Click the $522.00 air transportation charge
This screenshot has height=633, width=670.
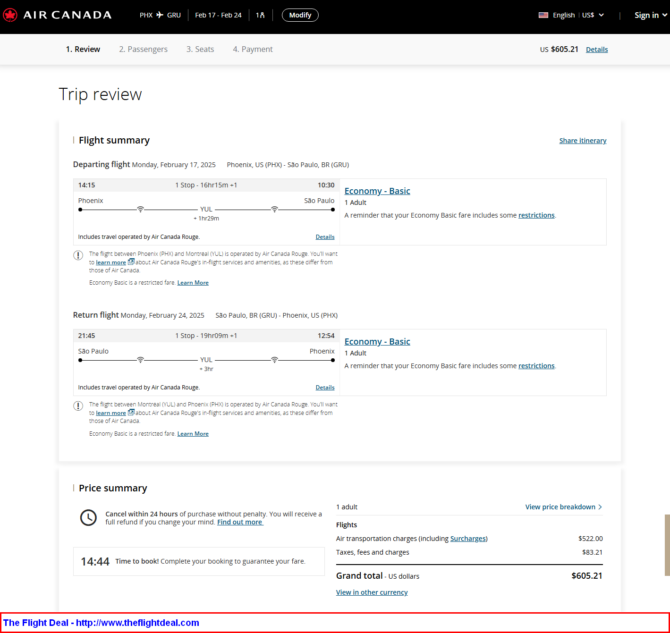(591, 539)
